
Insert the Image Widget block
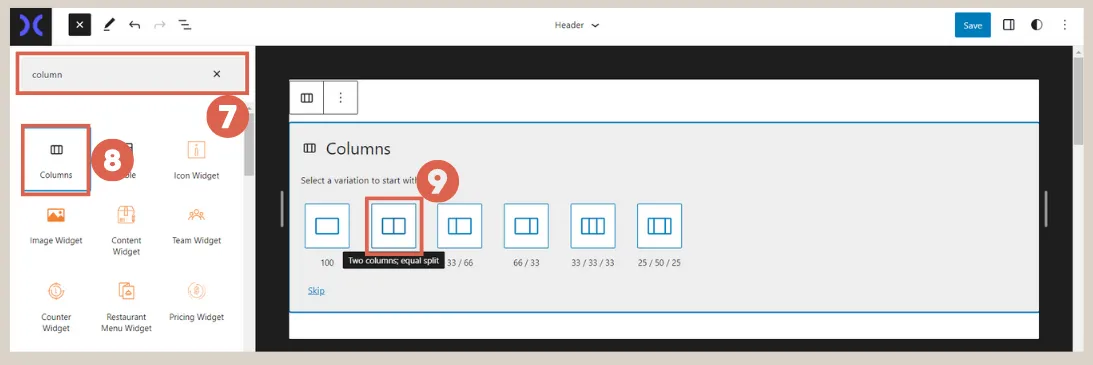(x=56, y=226)
